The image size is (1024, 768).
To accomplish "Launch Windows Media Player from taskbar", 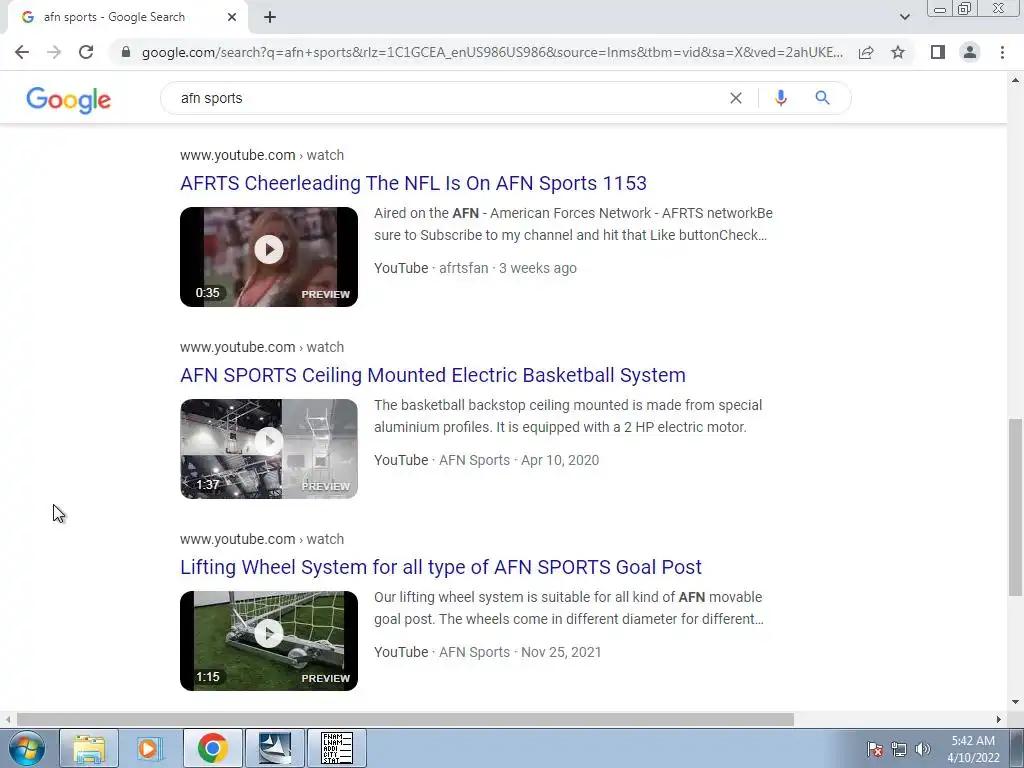I will tap(150, 748).
